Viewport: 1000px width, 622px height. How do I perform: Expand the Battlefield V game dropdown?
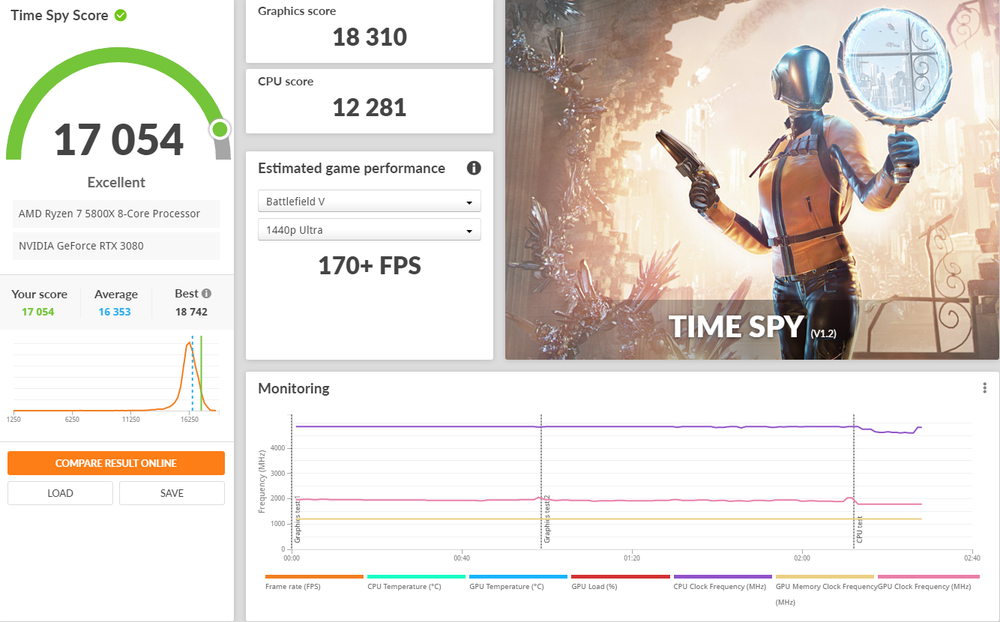[x=369, y=202]
